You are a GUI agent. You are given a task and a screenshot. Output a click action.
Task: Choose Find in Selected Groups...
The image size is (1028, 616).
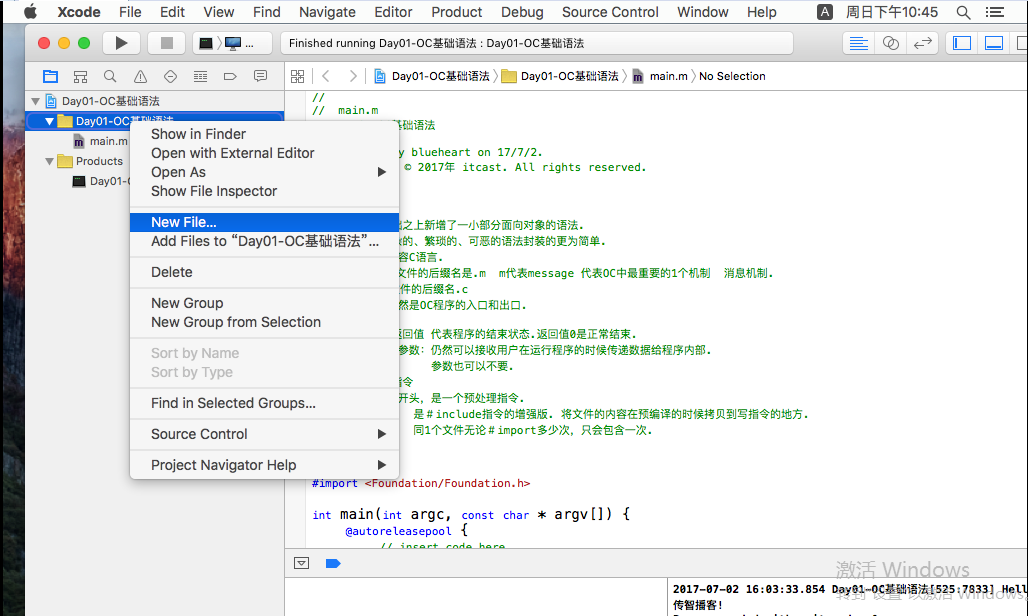(264, 403)
